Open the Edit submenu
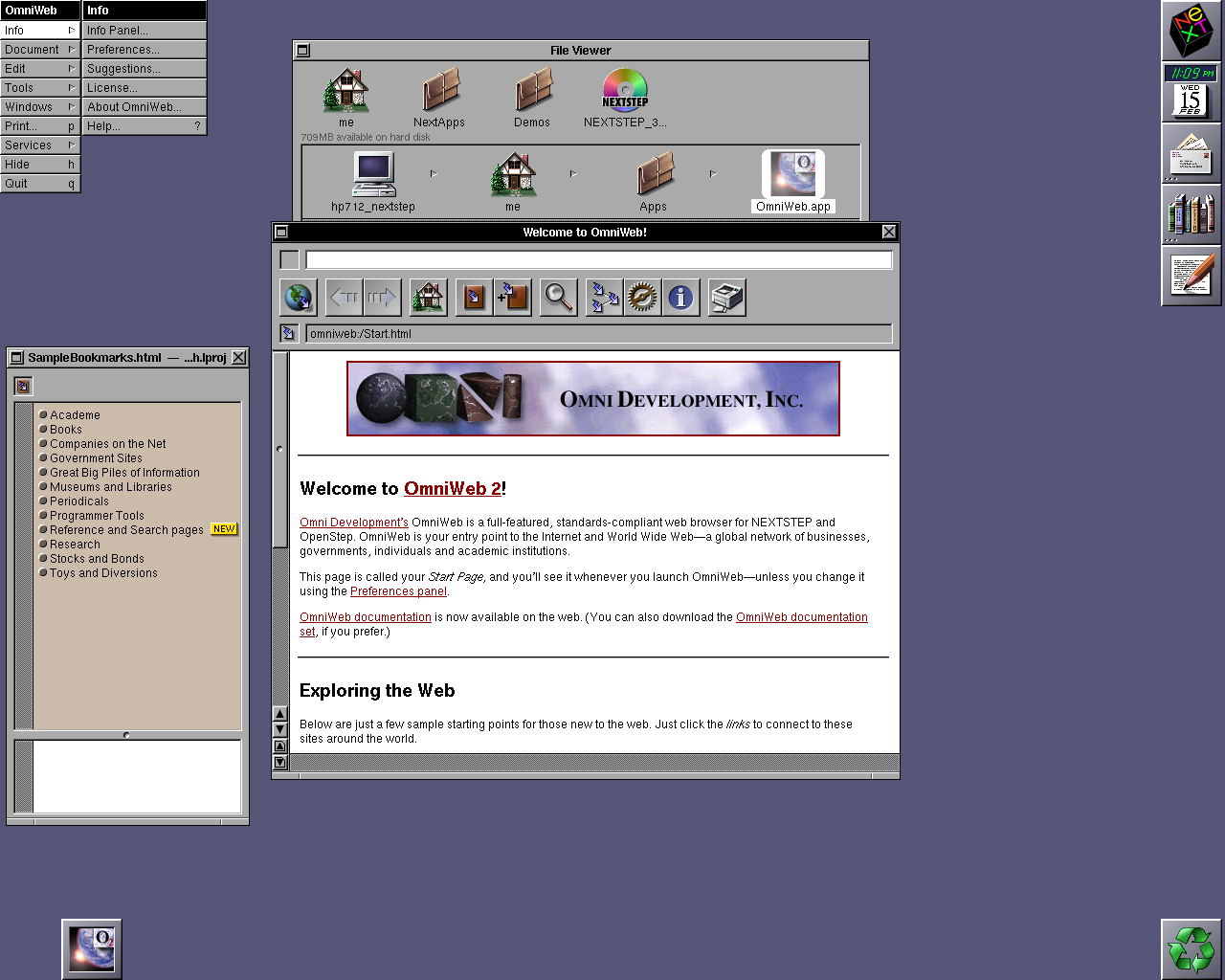 pyautogui.click(x=40, y=69)
